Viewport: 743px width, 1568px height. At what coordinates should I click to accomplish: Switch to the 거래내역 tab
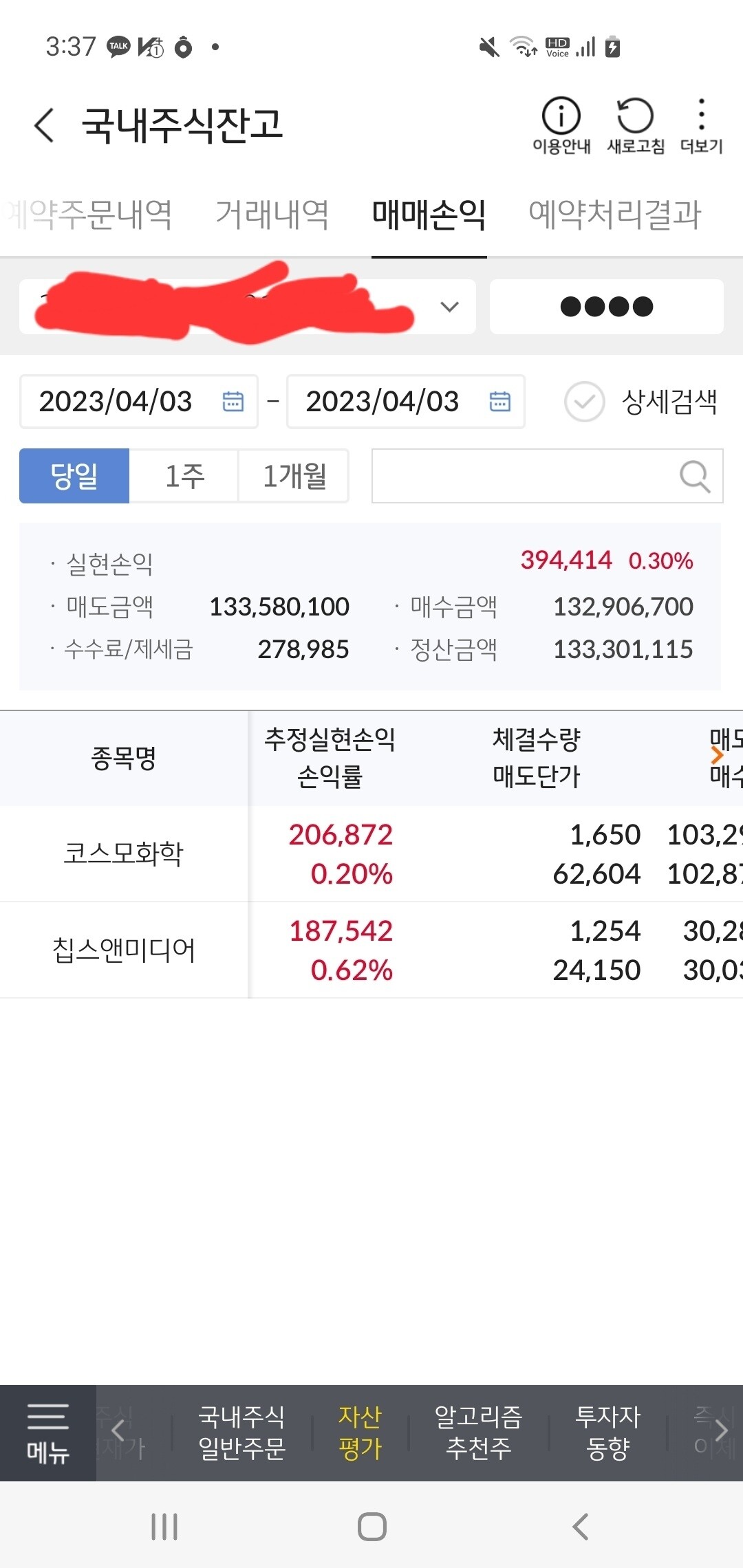[x=274, y=214]
